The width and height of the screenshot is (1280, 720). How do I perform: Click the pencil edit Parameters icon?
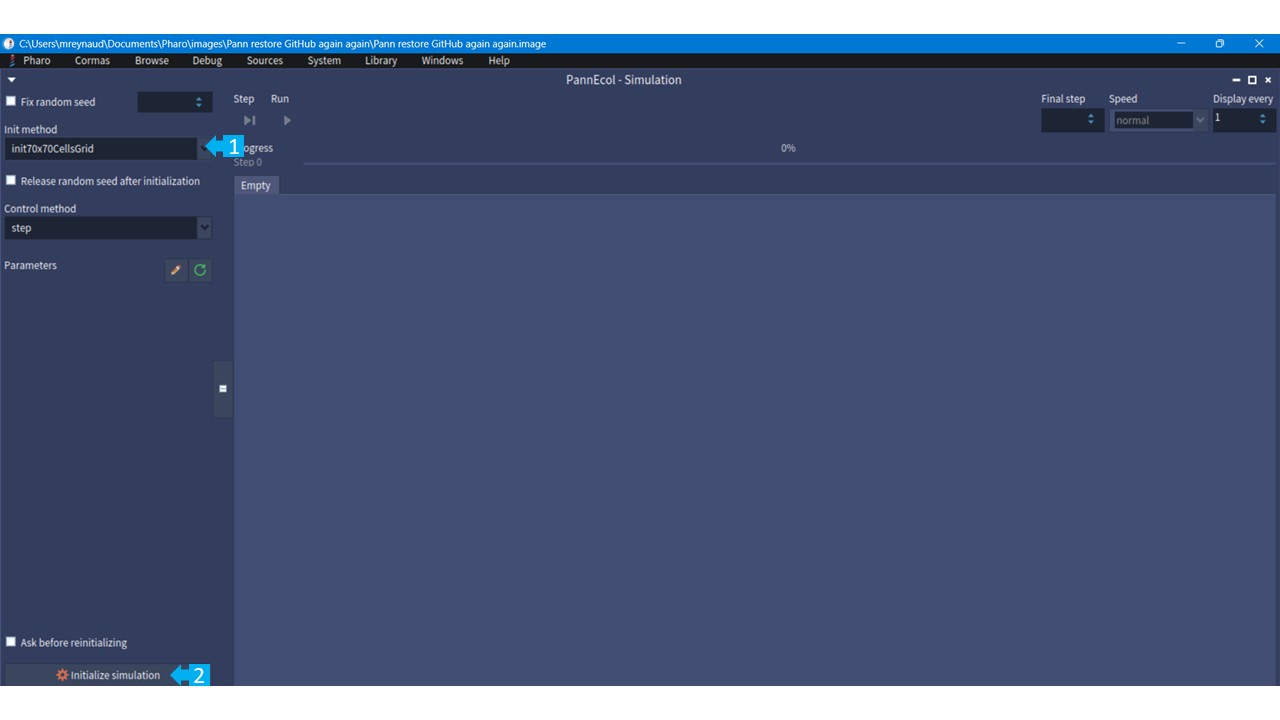coord(176,270)
